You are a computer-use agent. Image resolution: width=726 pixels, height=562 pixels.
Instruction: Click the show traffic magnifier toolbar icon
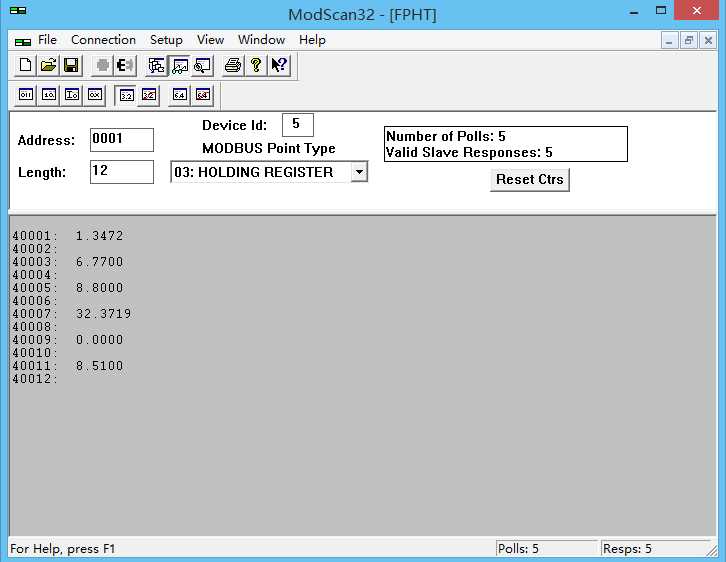(x=202, y=65)
